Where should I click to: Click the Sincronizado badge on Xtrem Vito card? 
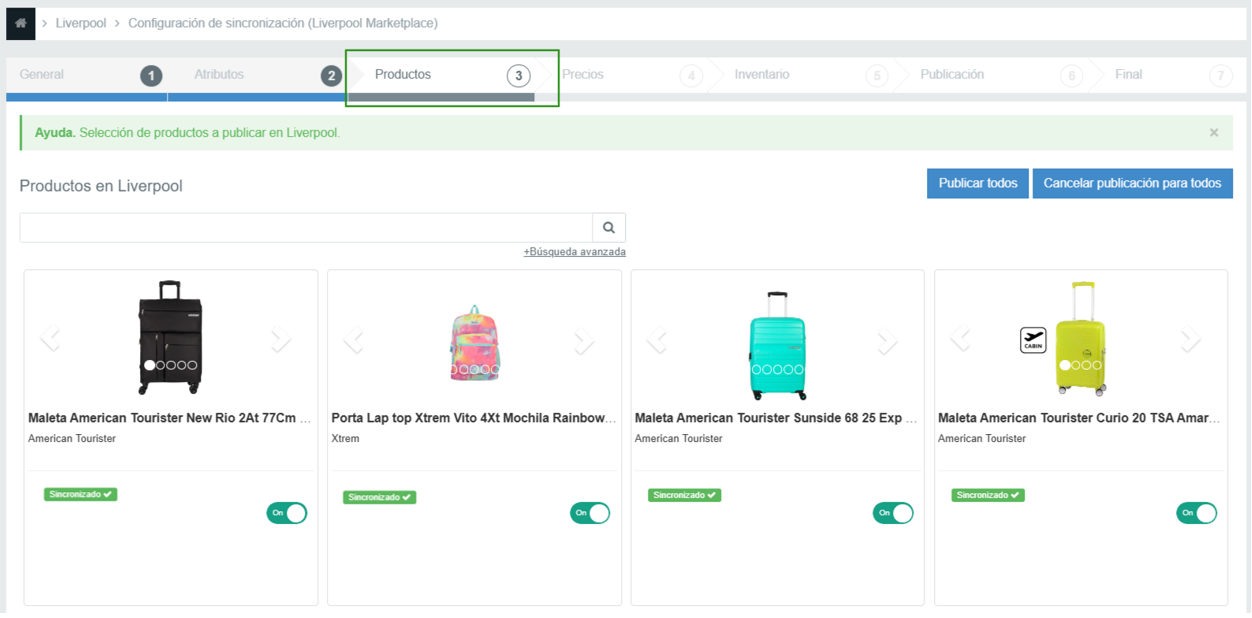point(379,497)
